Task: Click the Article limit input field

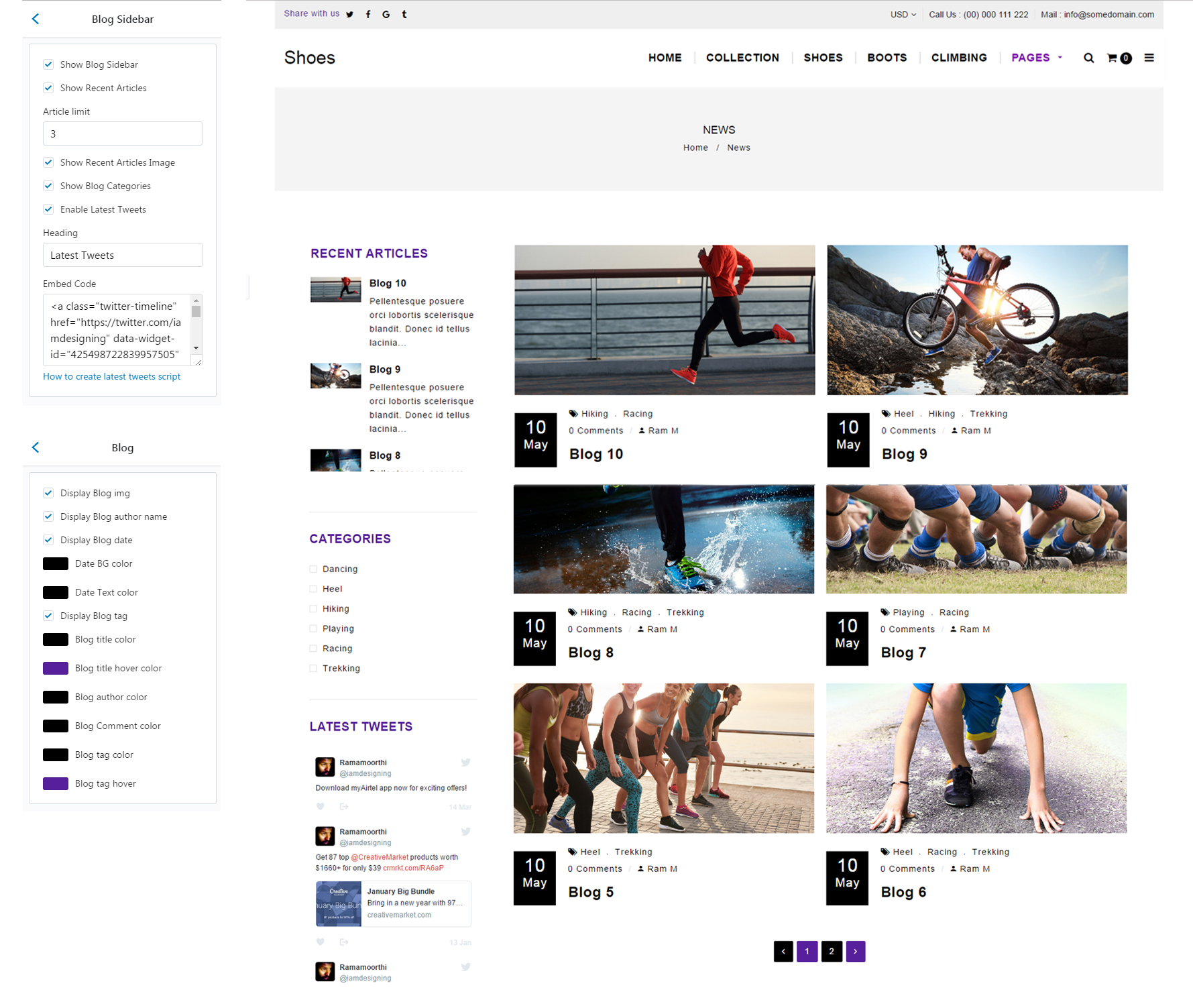Action: point(123,133)
